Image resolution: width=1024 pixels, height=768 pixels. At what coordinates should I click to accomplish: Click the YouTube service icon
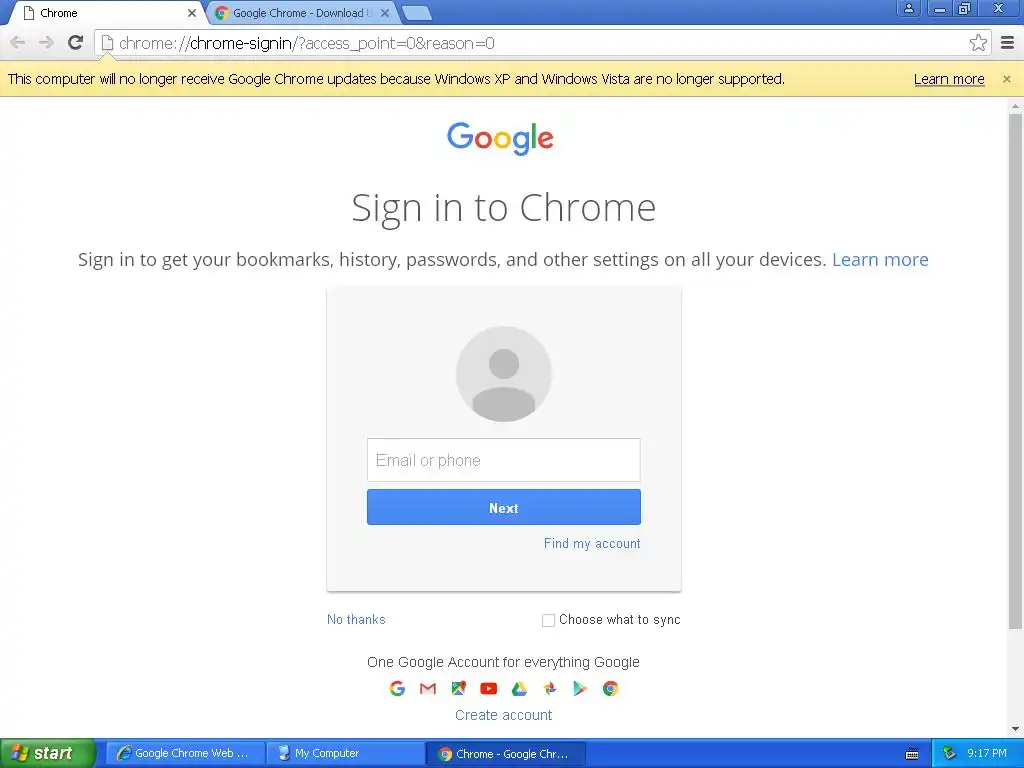coord(488,688)
